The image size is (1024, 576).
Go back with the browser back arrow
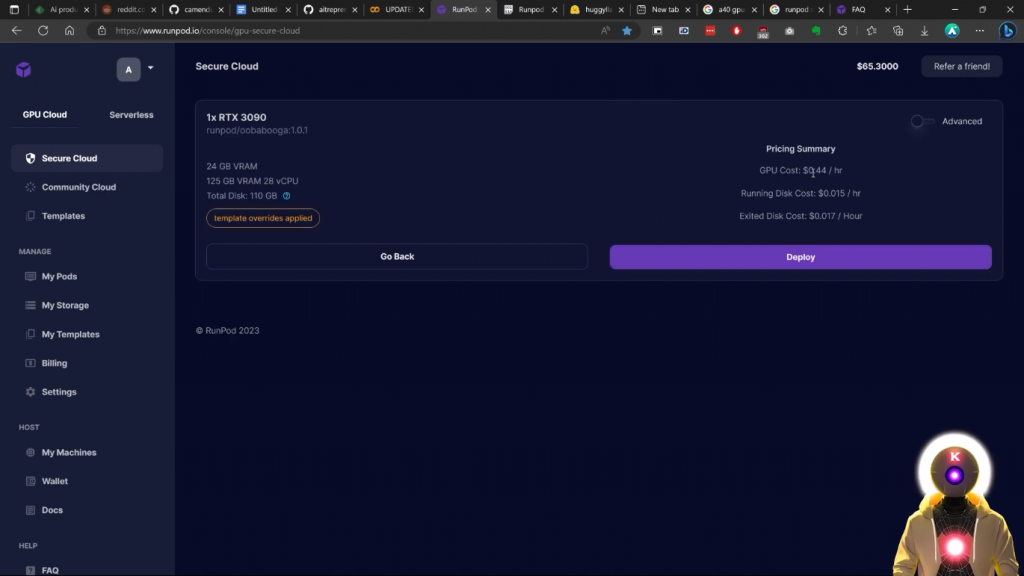[x=16, y=31]
